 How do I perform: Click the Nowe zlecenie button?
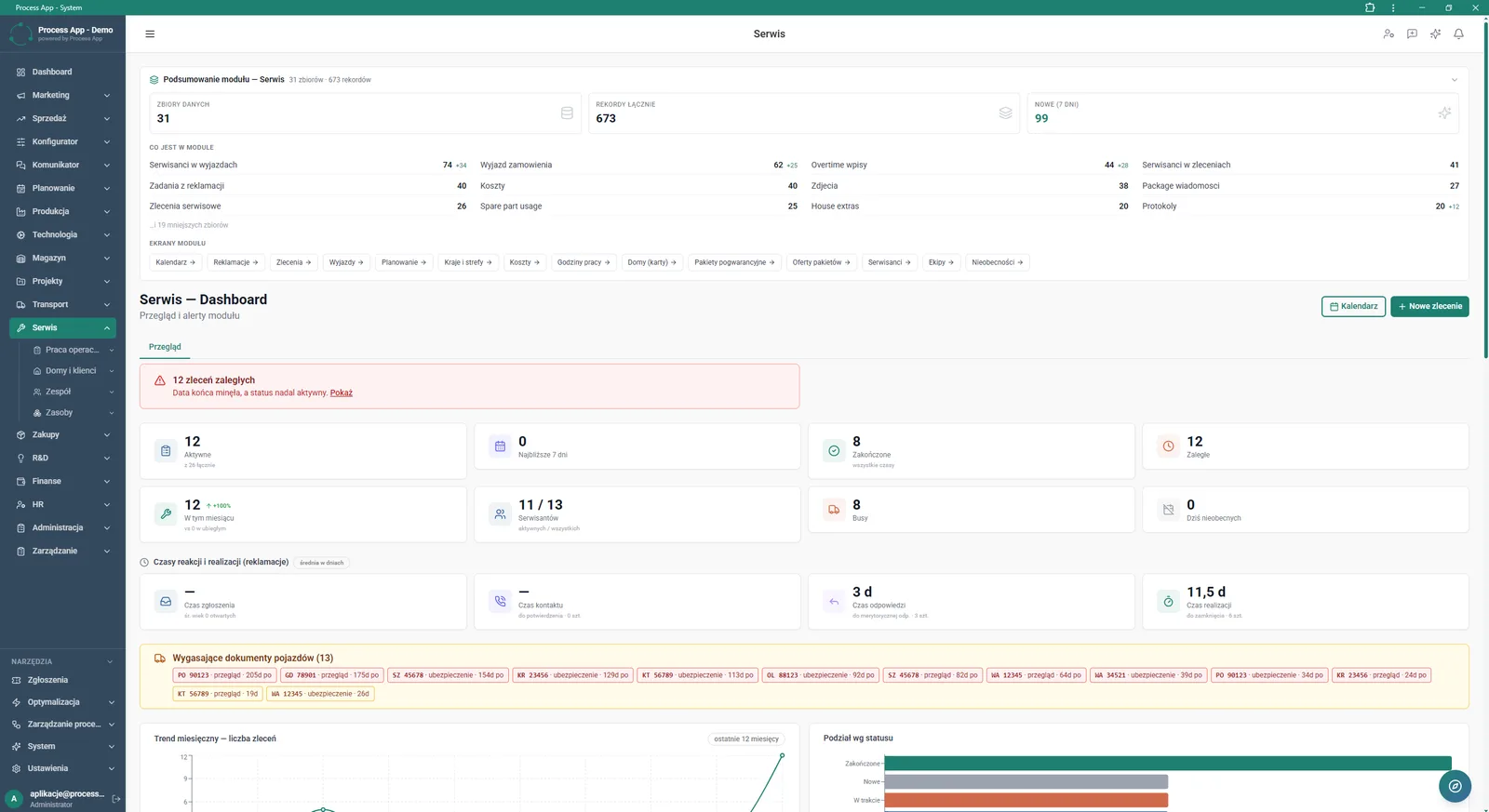[x=1429, y=306]
